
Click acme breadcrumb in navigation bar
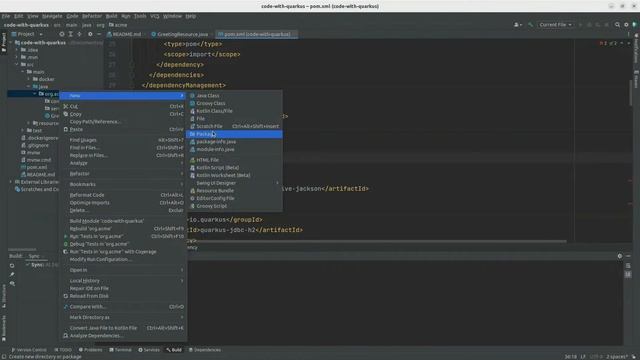coord(118,25)
